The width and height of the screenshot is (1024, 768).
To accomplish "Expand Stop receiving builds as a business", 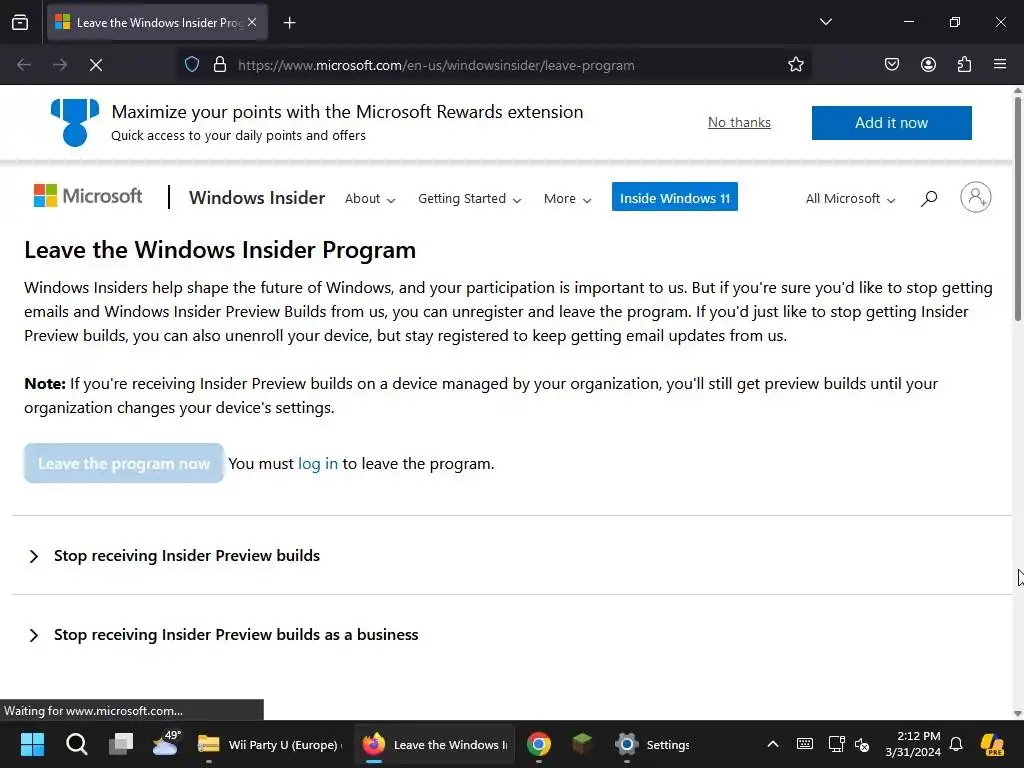I will coord(236,635).
